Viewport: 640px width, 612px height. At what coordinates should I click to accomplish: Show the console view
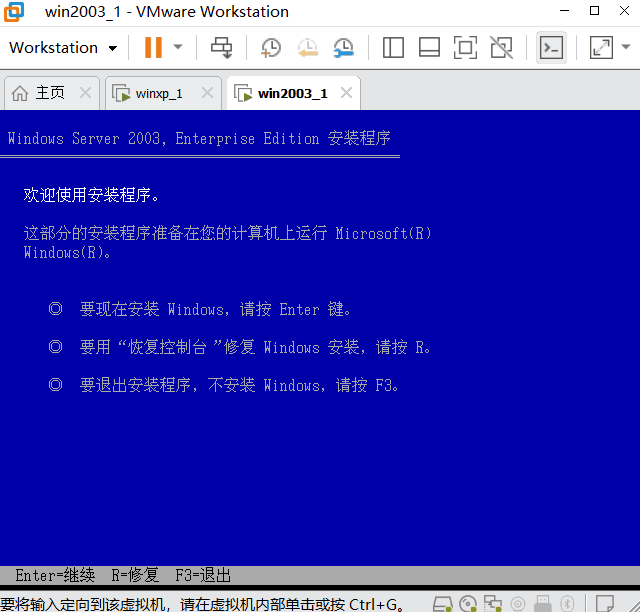click(x=551, y=47)
